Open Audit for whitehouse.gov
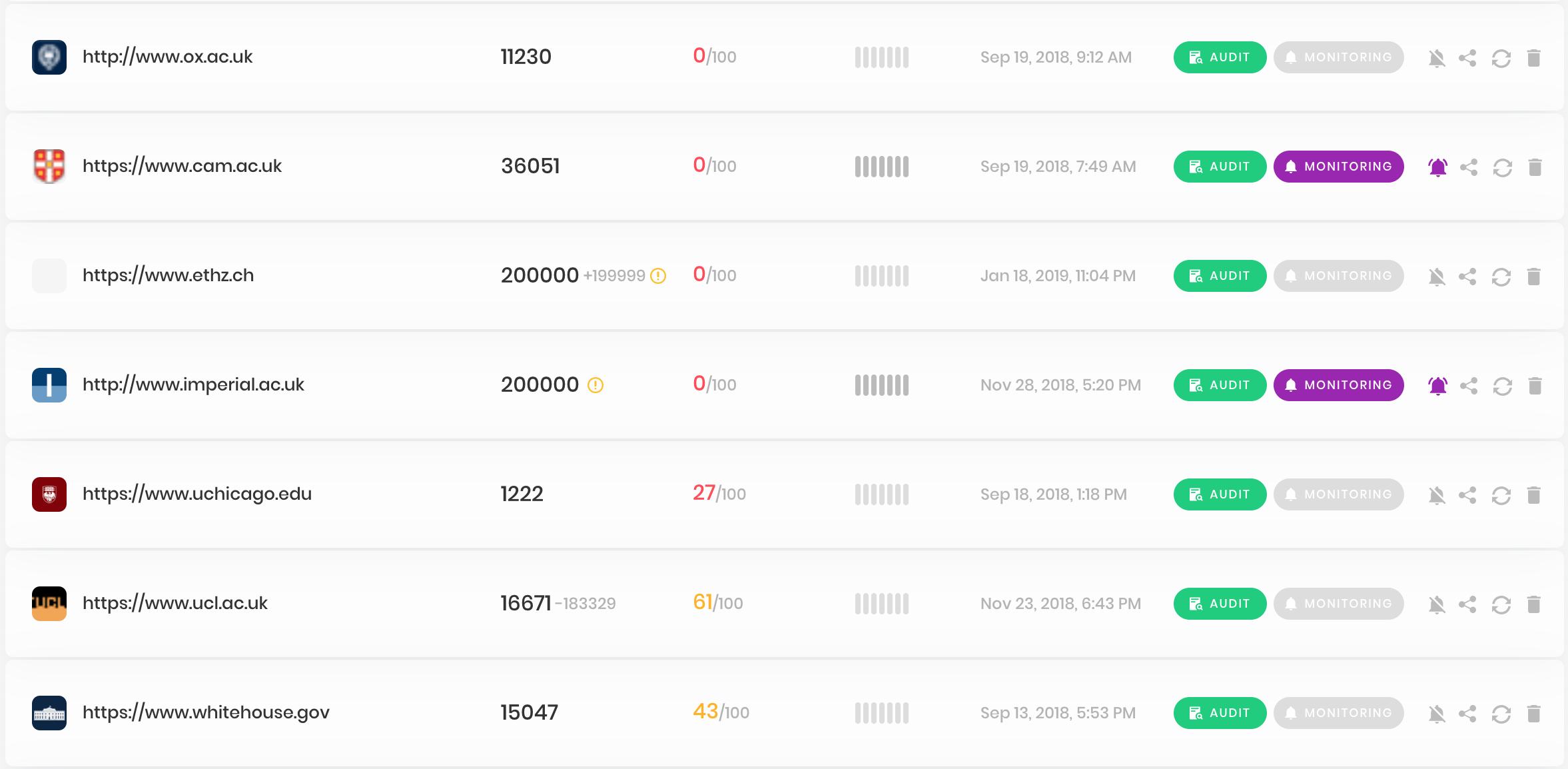 [x=1220, y=713]
